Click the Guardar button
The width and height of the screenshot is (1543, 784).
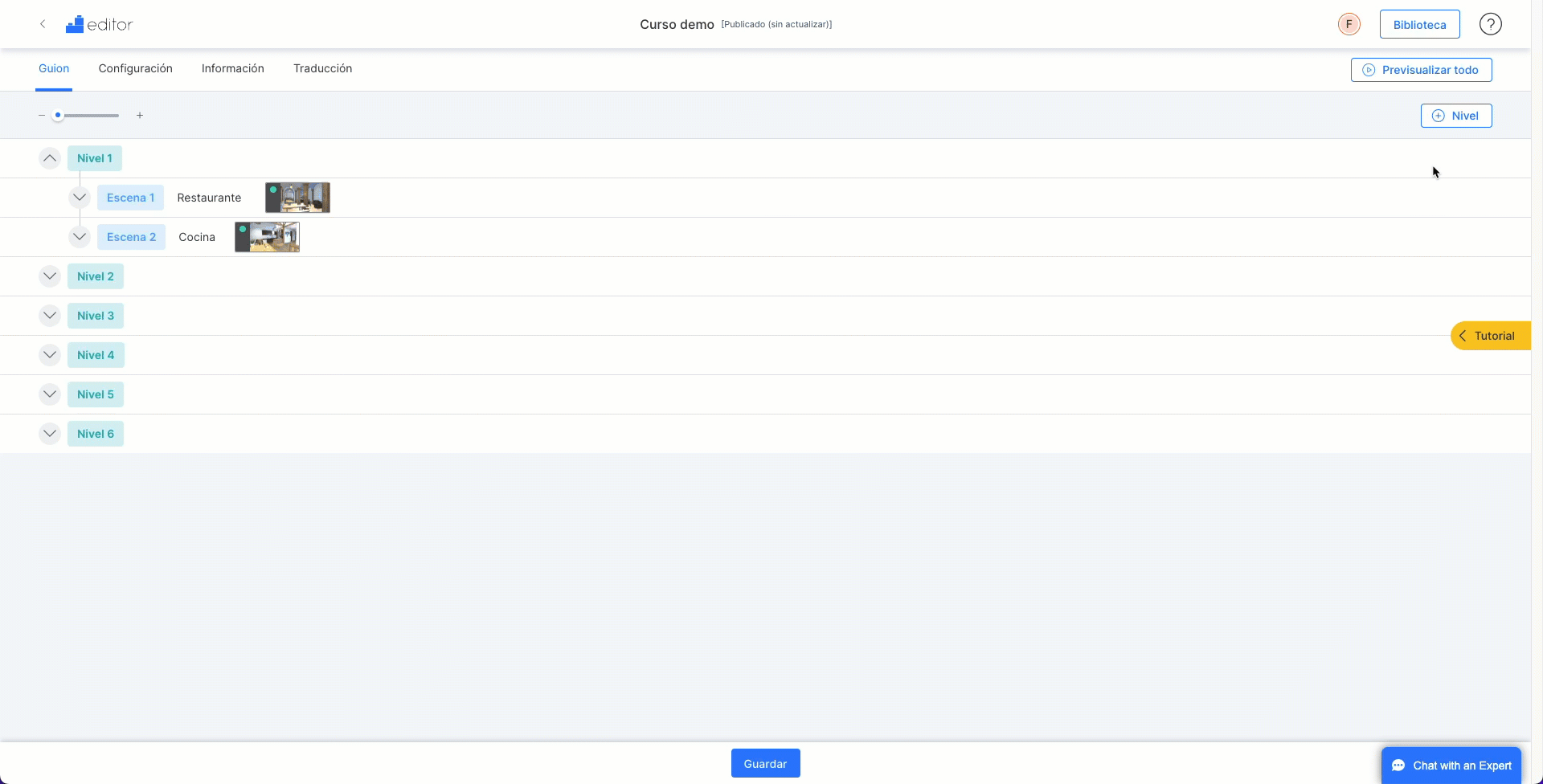[x=766, y=763]
